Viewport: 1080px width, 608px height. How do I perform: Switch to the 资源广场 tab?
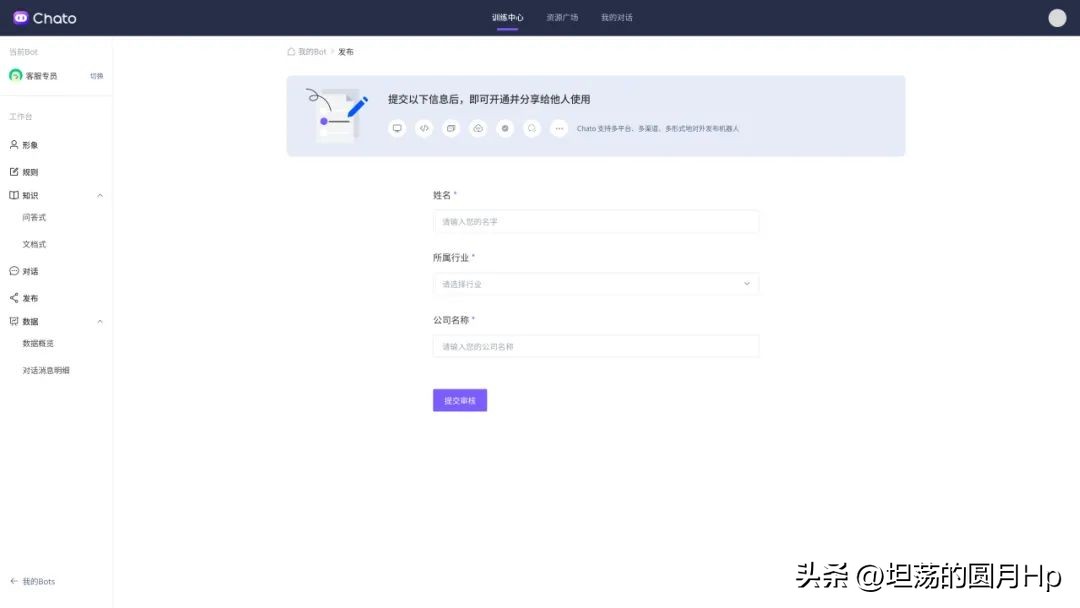point(562,17)
